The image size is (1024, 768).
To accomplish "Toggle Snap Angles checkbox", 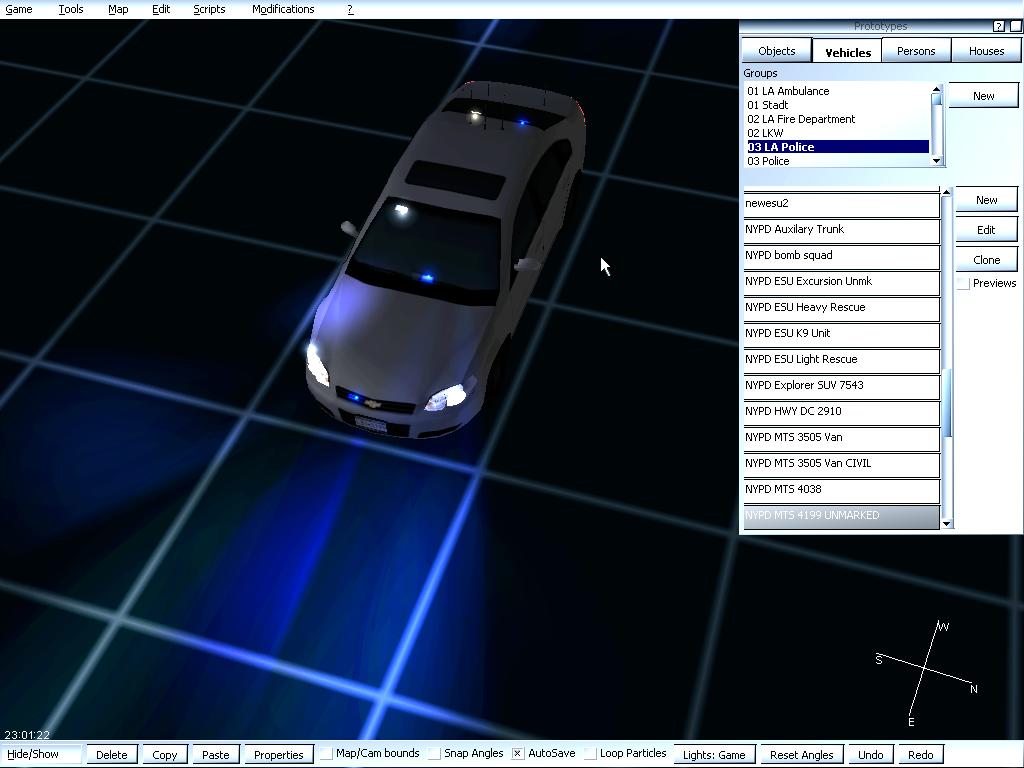I will point(434,754).
